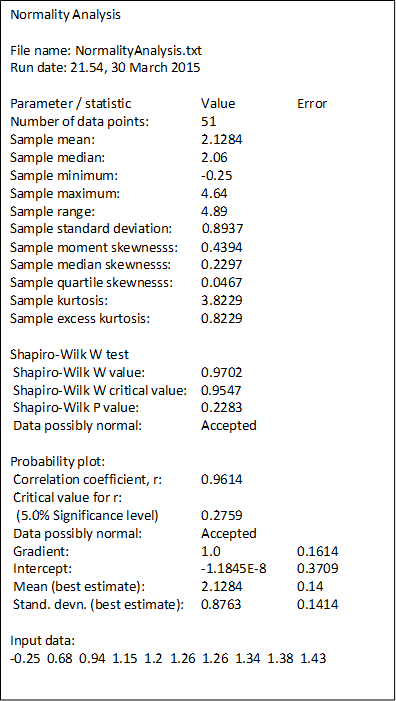396x701 pixels.
Task: Click the Shapiro-Wilk P value 0.2283
Action: point(222,408)
